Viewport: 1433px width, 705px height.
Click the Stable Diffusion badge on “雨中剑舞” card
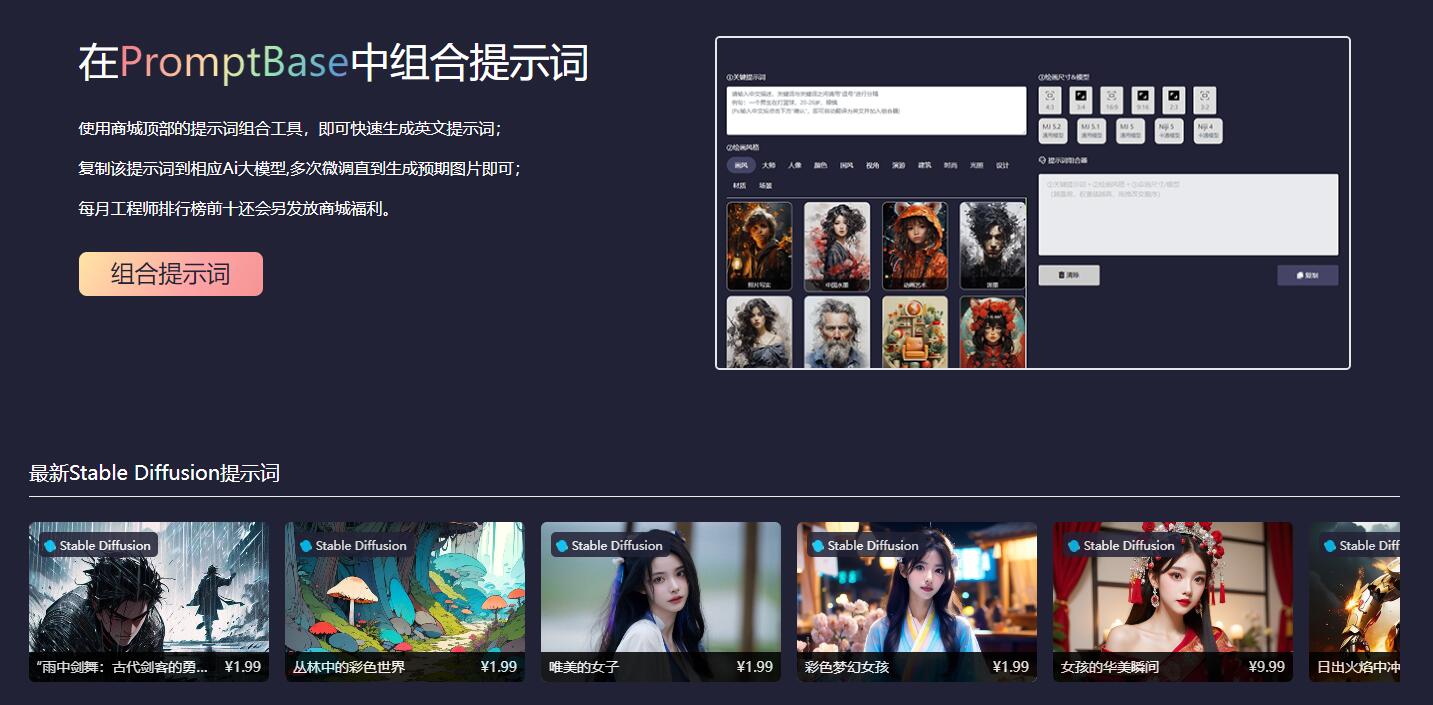pyautogui.click(x=97, y=545)
